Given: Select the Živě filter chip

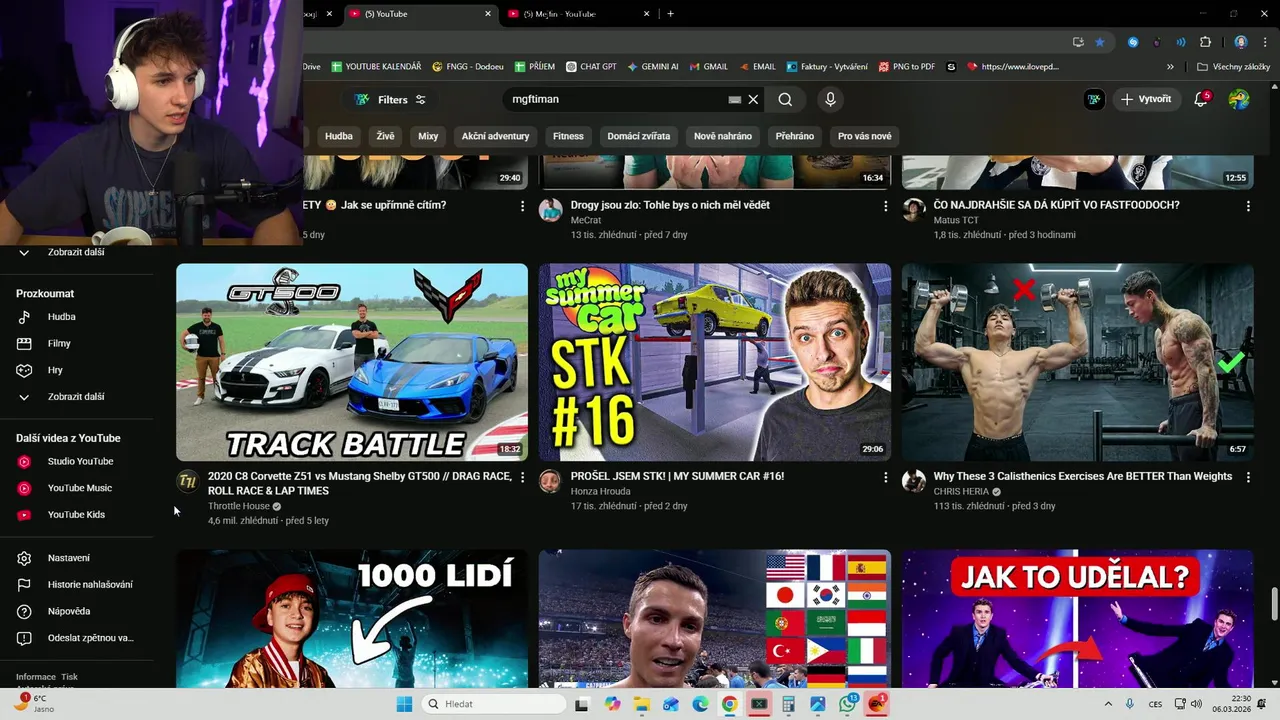Looking at the screenshot, I should coord(386,136).
